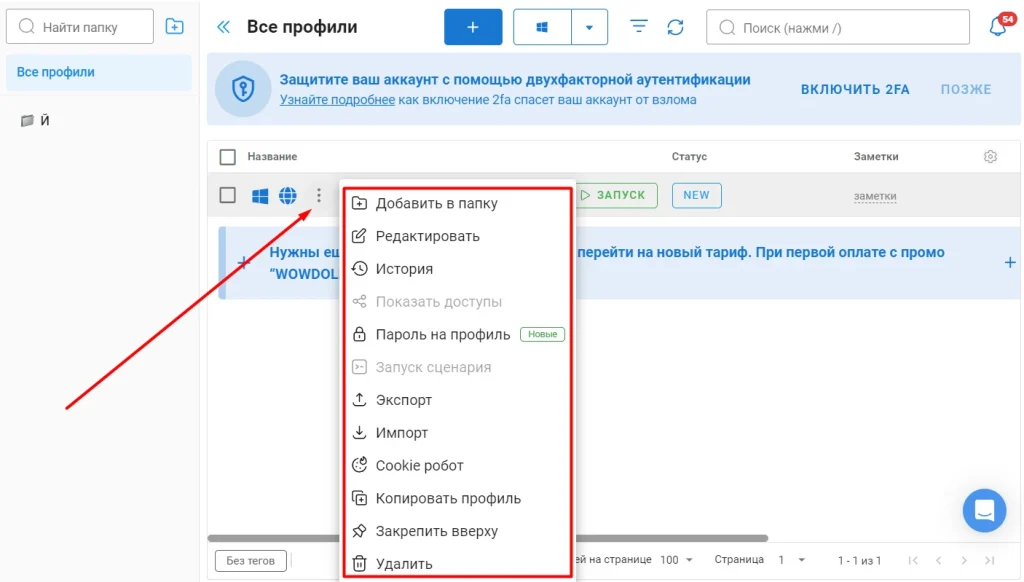Click the Windows quick profile button
Viewport: 1024px width, 582px height.
[542, 27]
